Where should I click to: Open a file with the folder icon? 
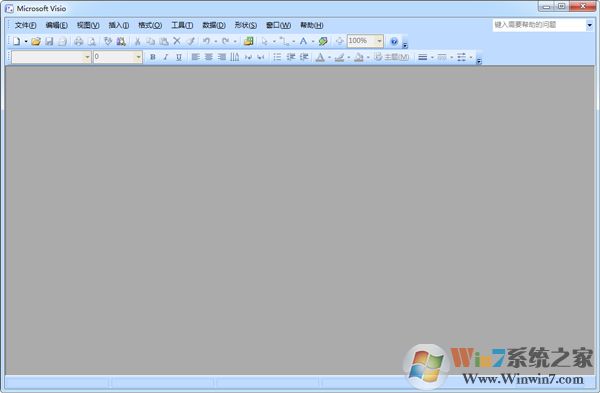(x=36, y=41)
